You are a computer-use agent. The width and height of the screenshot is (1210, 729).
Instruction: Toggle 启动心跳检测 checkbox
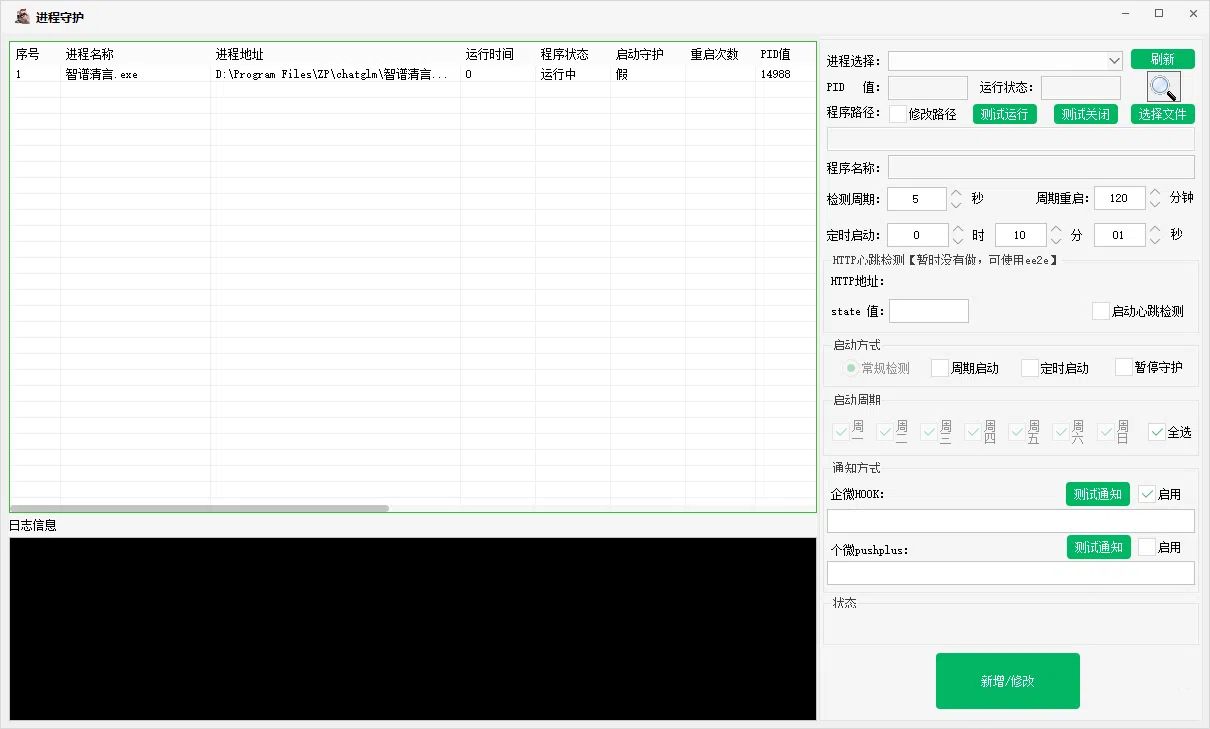tap(1101, 311)
